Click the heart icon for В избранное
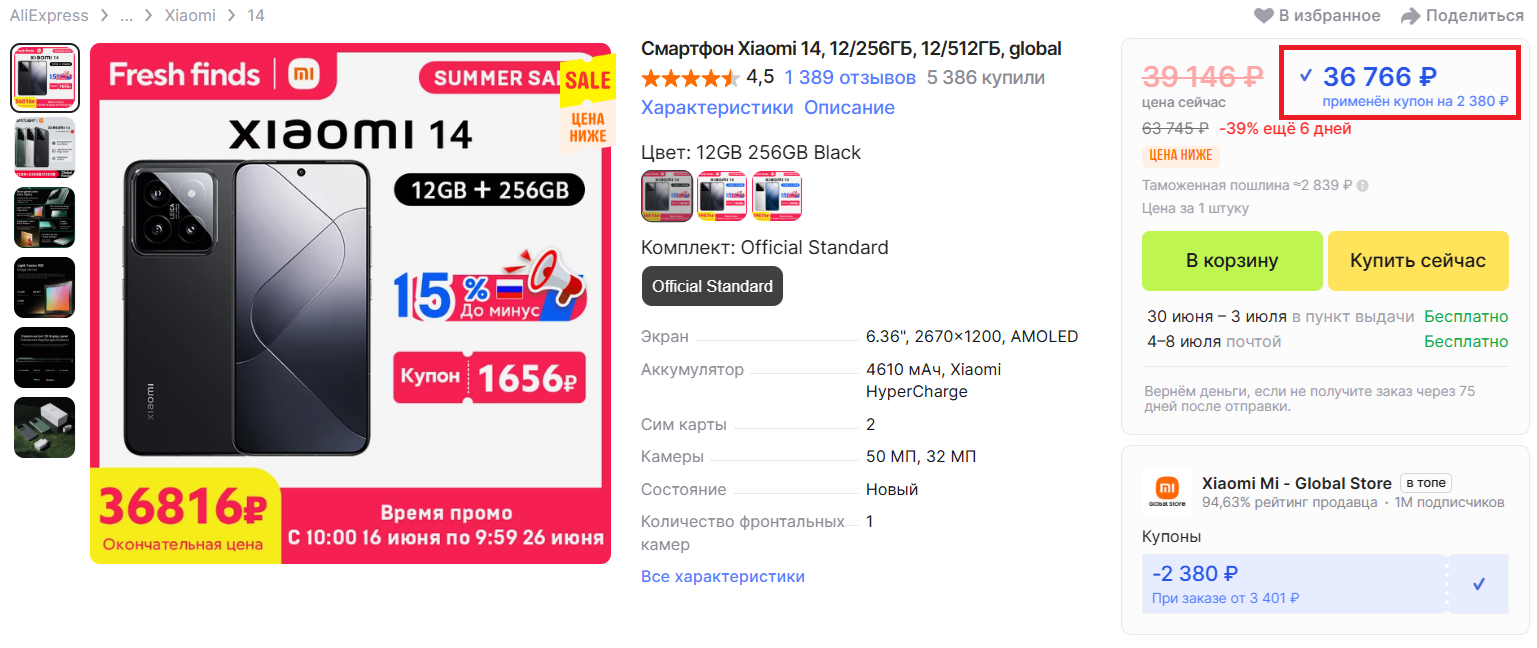 pyautogui.click(x=1264, y=16)
